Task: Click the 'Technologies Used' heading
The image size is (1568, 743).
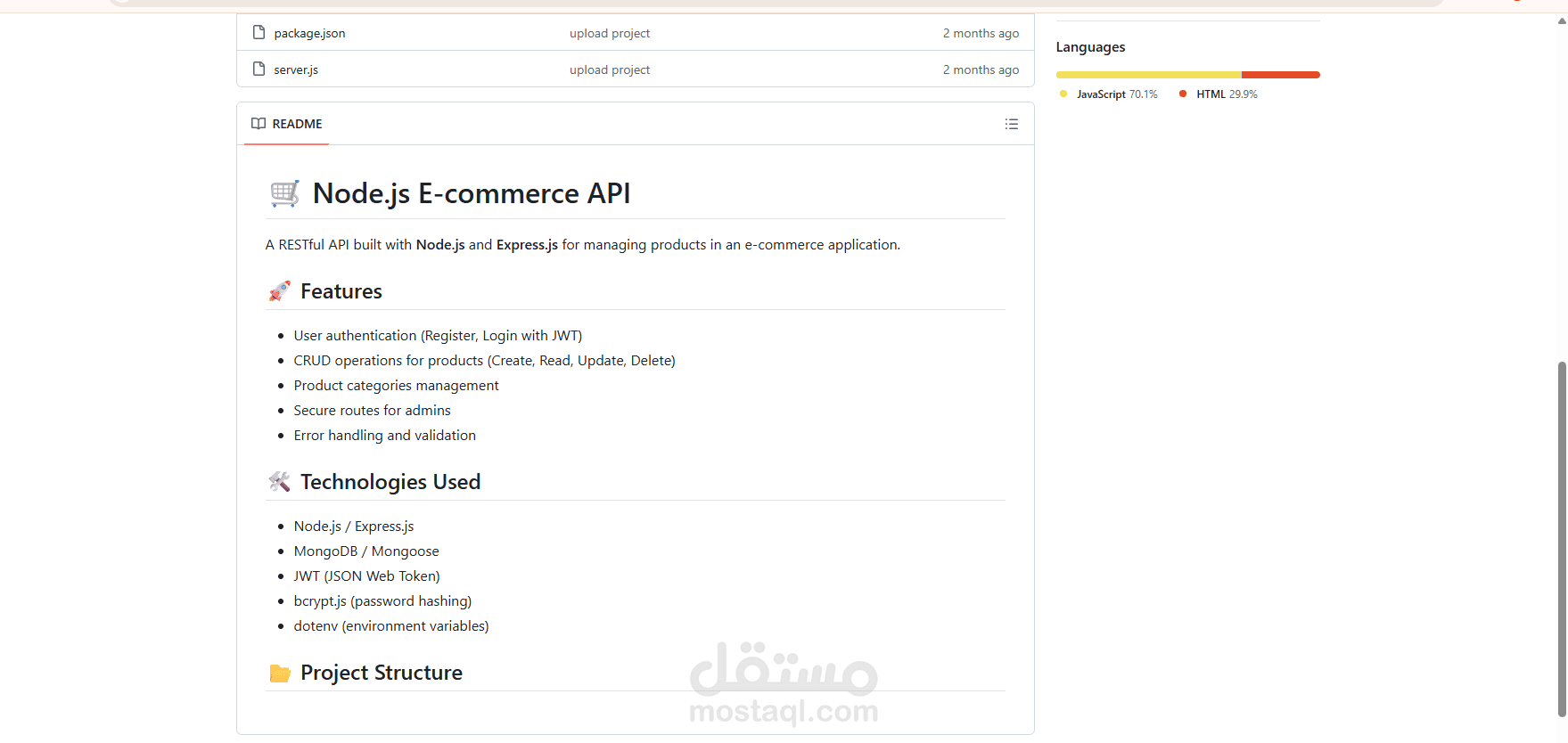Action: [x=390, y=482]
